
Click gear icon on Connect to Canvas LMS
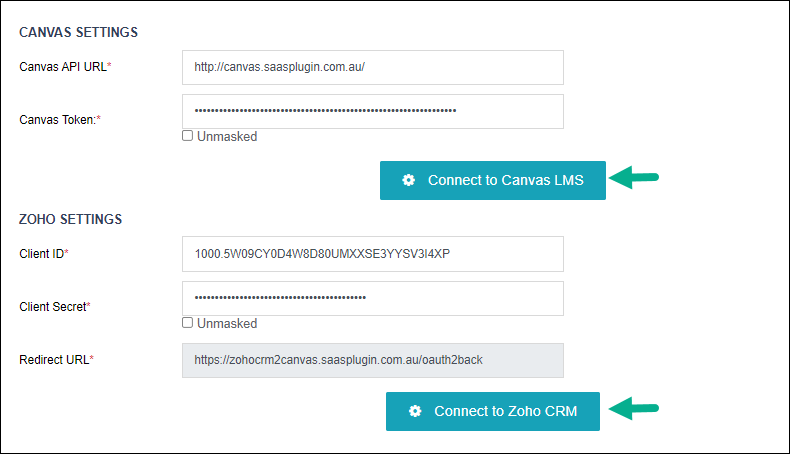(x=409, y=180)
